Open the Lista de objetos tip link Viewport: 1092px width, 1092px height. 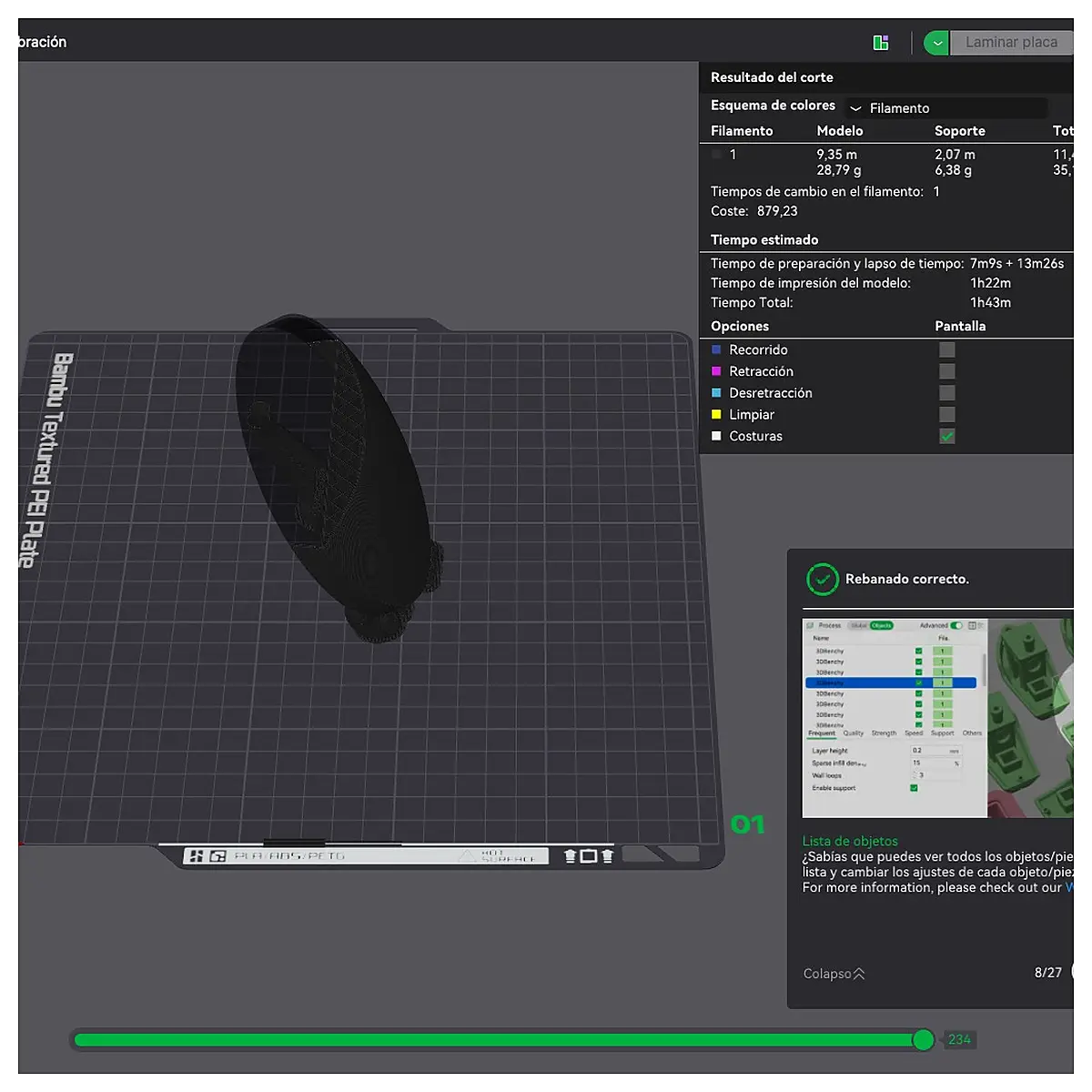click(850, 841)
